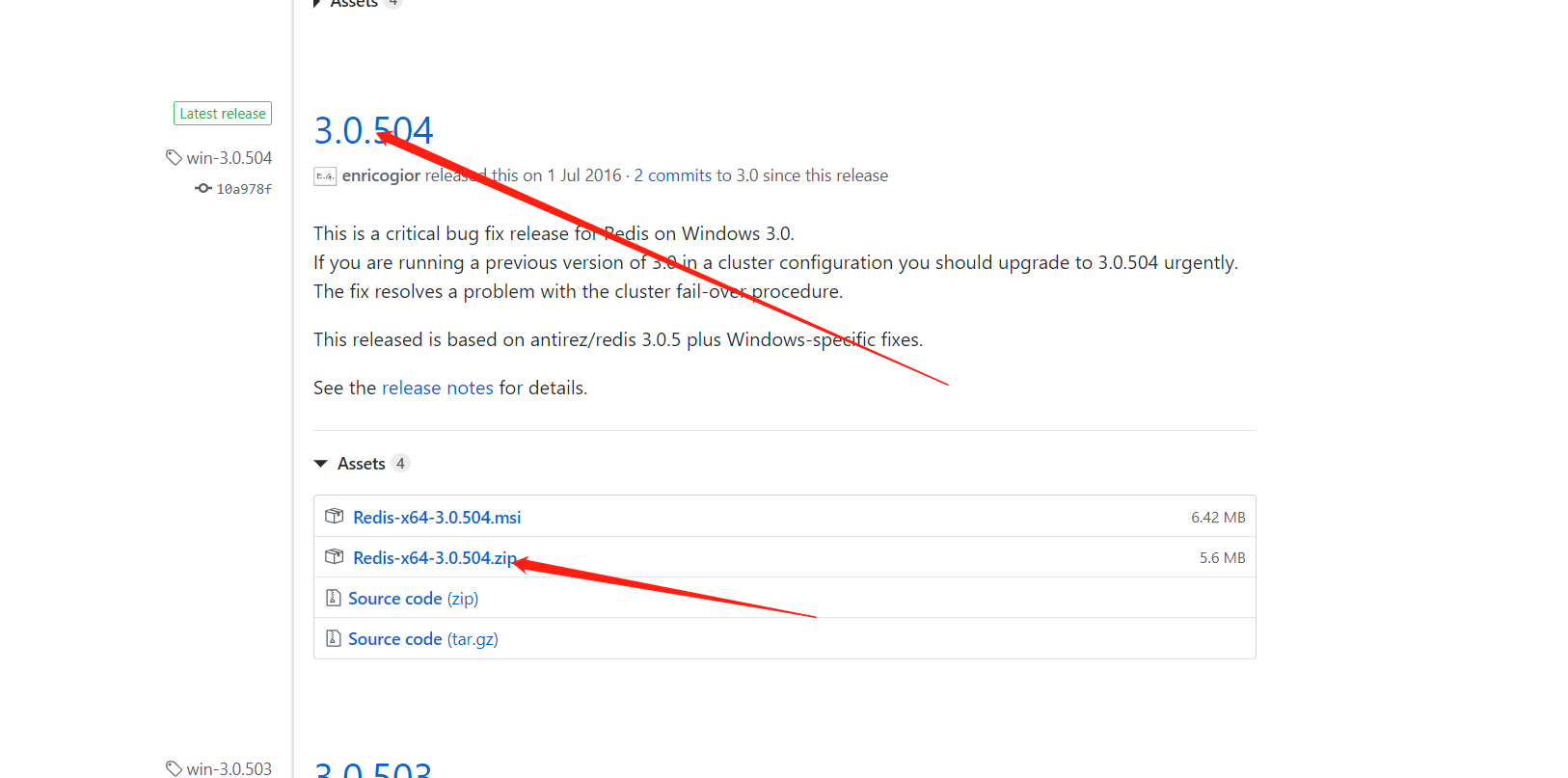Click the Assets count badge showing 4
Screen dimensions: 1568x778
coord(401,463)
